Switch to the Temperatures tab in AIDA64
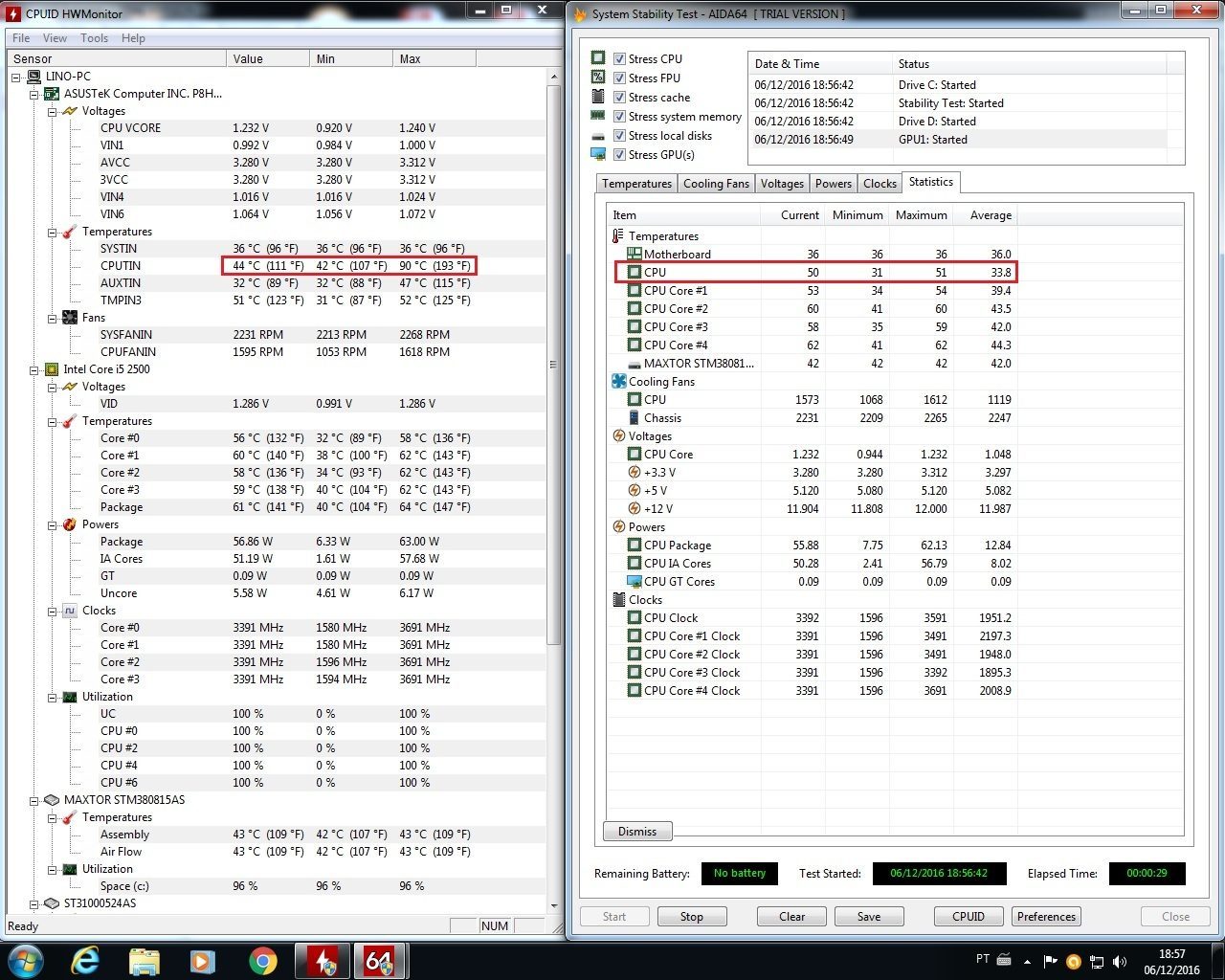1225x980 pixels. coord(636,184)
